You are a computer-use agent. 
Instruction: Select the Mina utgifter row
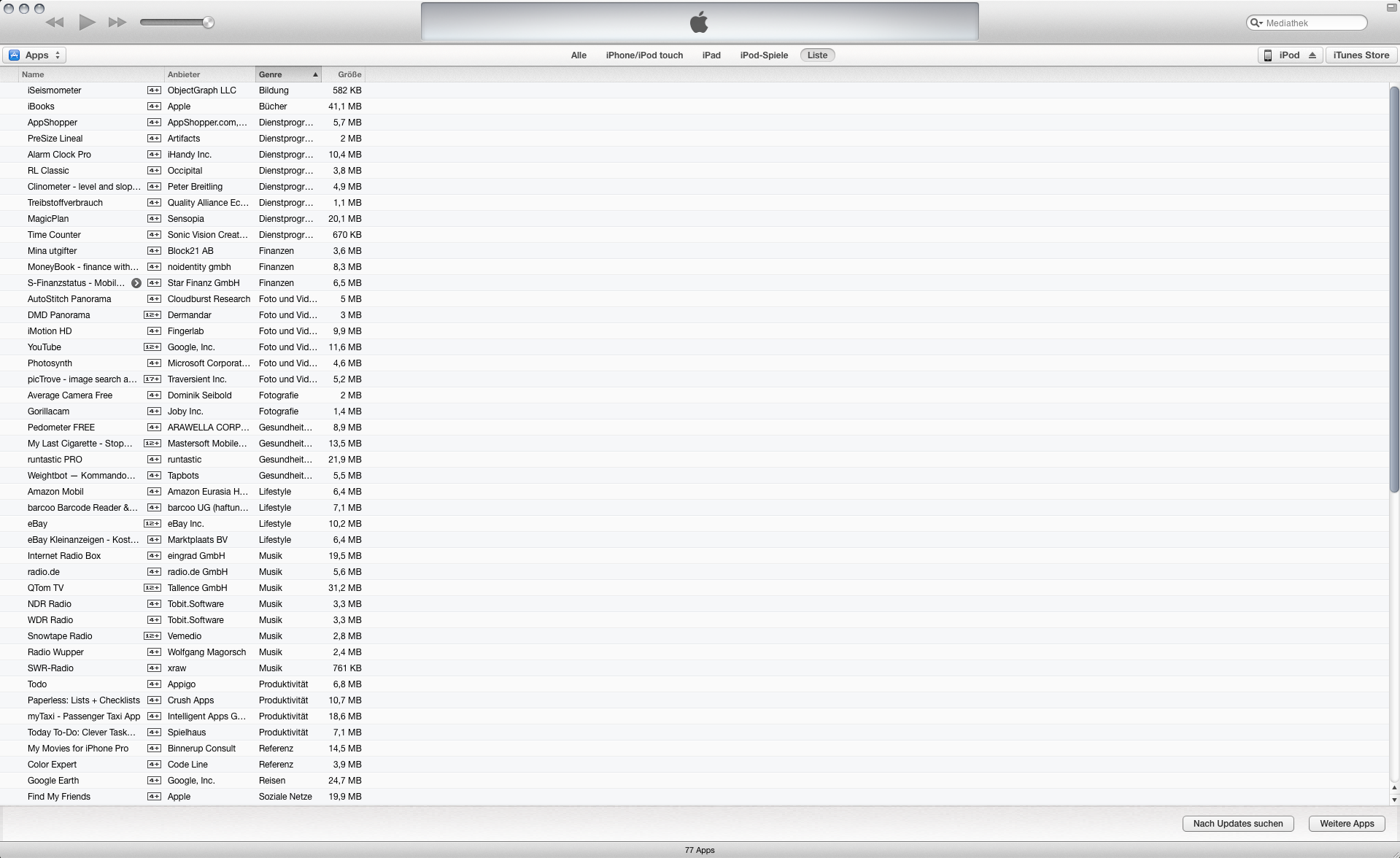[x=694, y=251]
